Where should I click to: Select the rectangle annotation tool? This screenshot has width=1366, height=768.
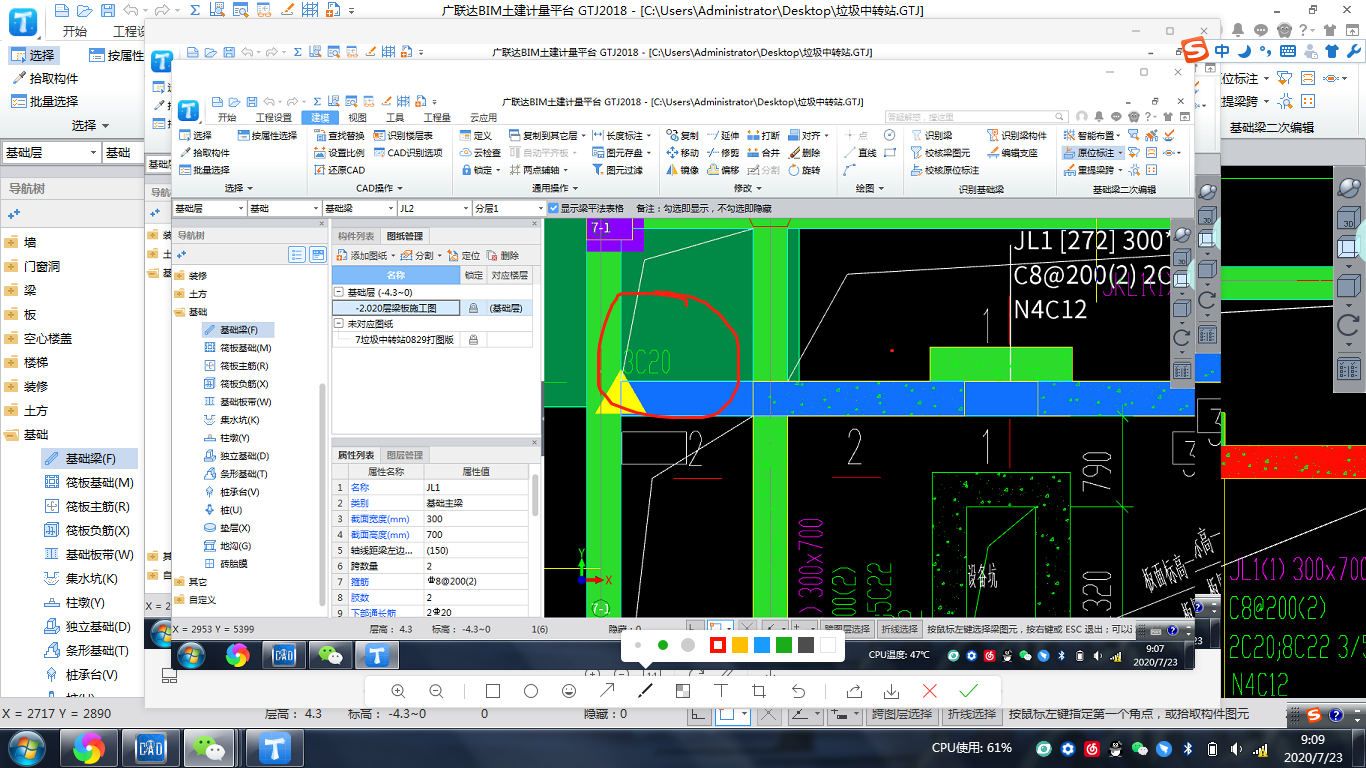coord(493,691)
